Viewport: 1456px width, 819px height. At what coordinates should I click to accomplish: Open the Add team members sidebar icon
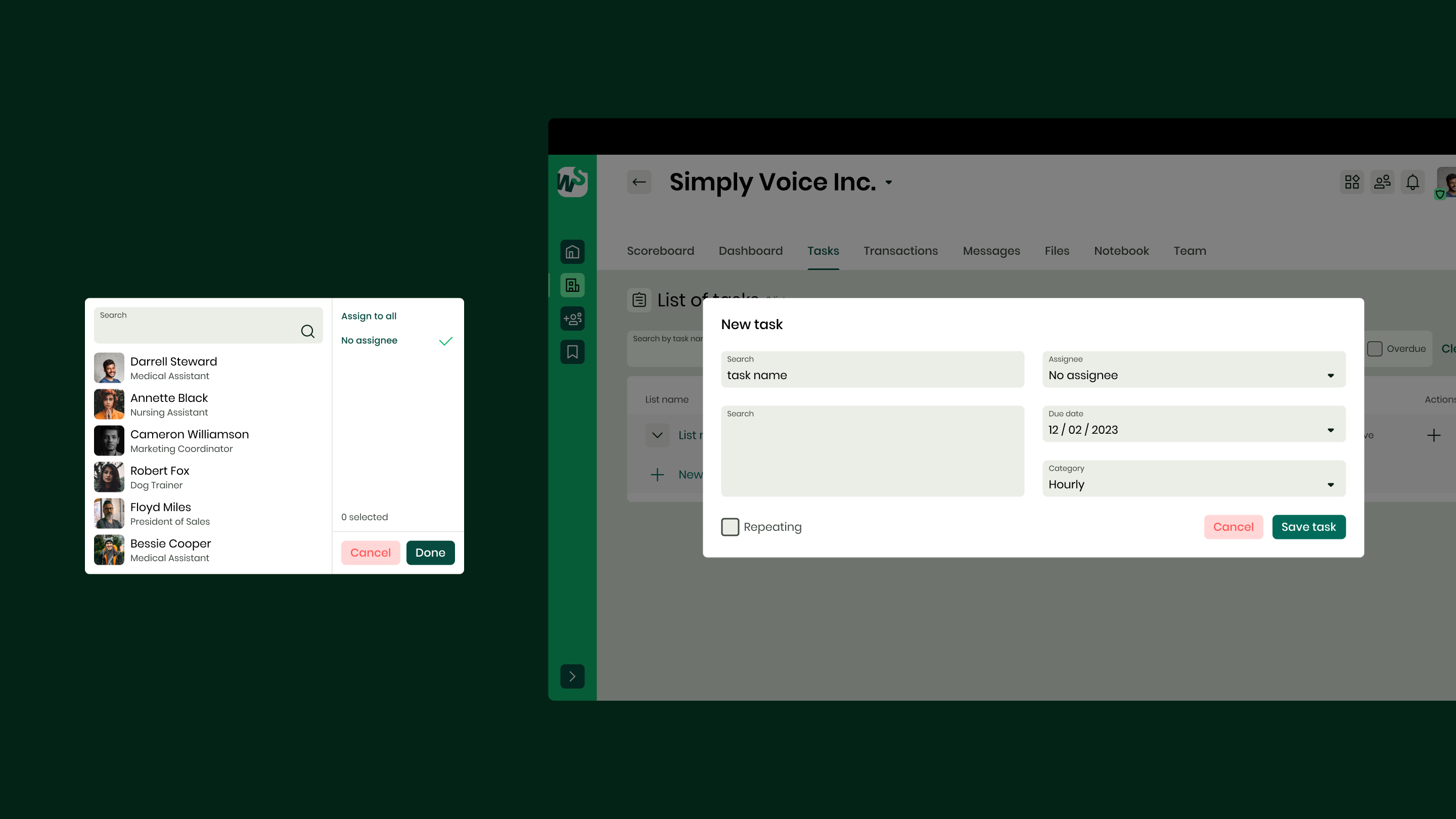point(572,319)
